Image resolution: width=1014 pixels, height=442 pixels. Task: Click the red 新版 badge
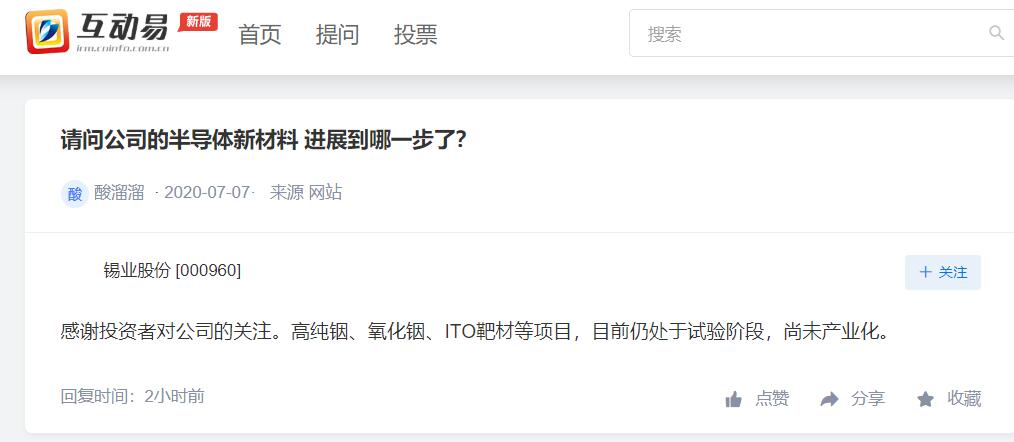coord(198,21)
